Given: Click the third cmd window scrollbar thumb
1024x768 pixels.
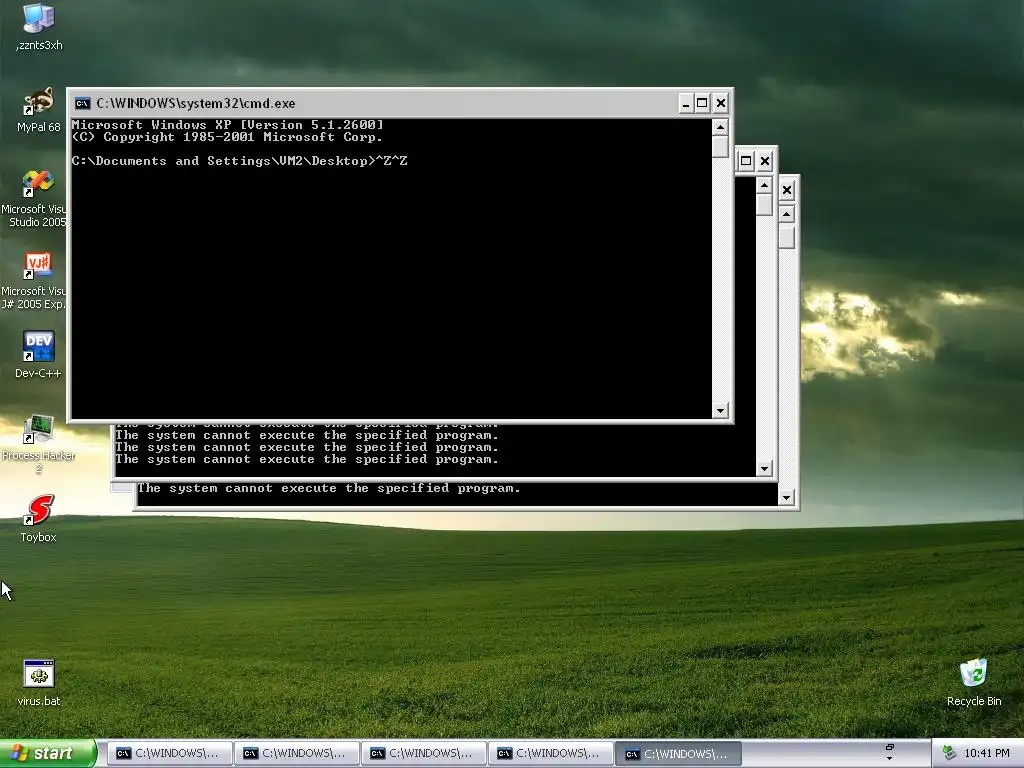Looking at the screenshot, I should pyautogui.click(x=786, y=236).
